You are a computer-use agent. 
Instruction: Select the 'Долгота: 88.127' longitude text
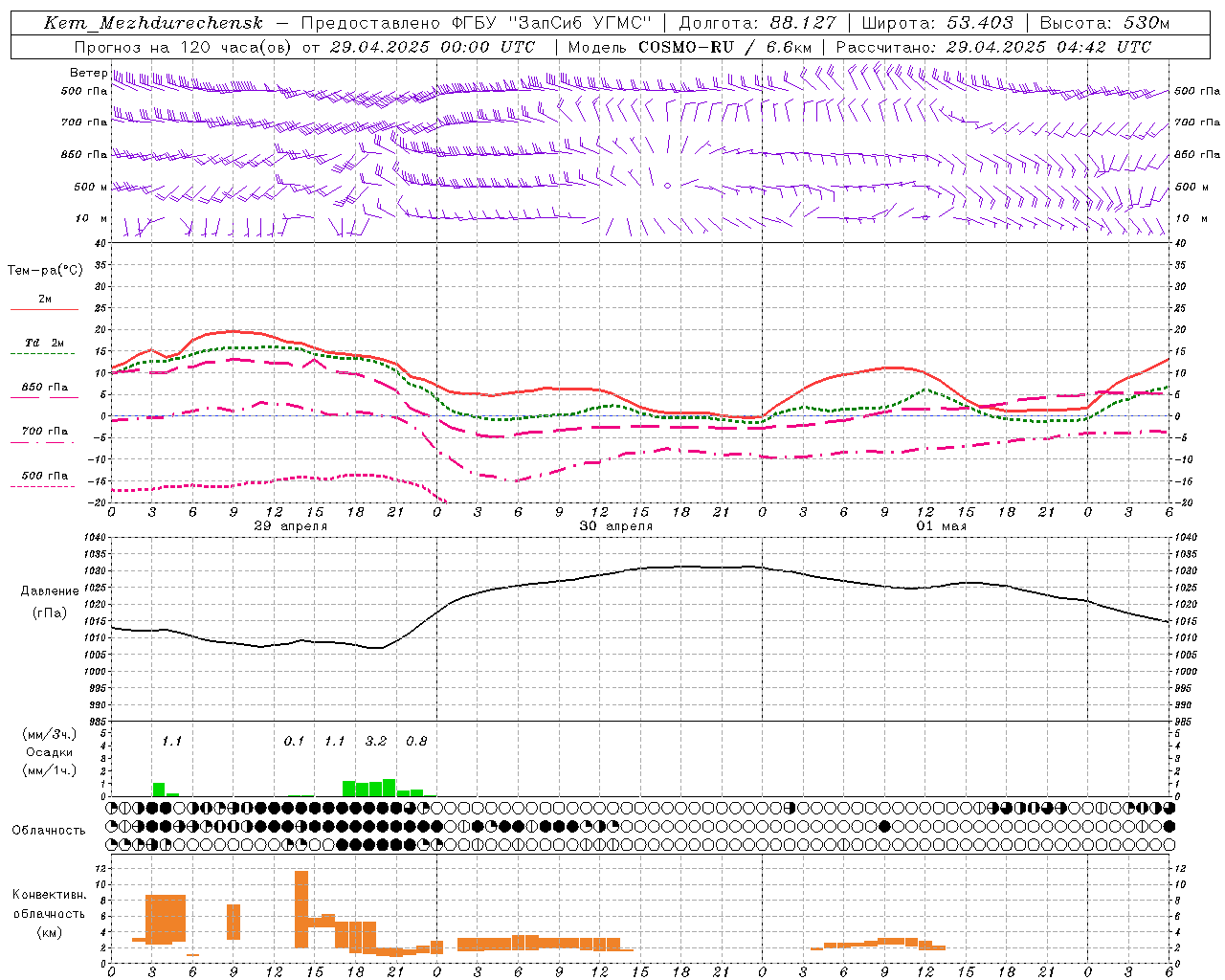(757, 23)
